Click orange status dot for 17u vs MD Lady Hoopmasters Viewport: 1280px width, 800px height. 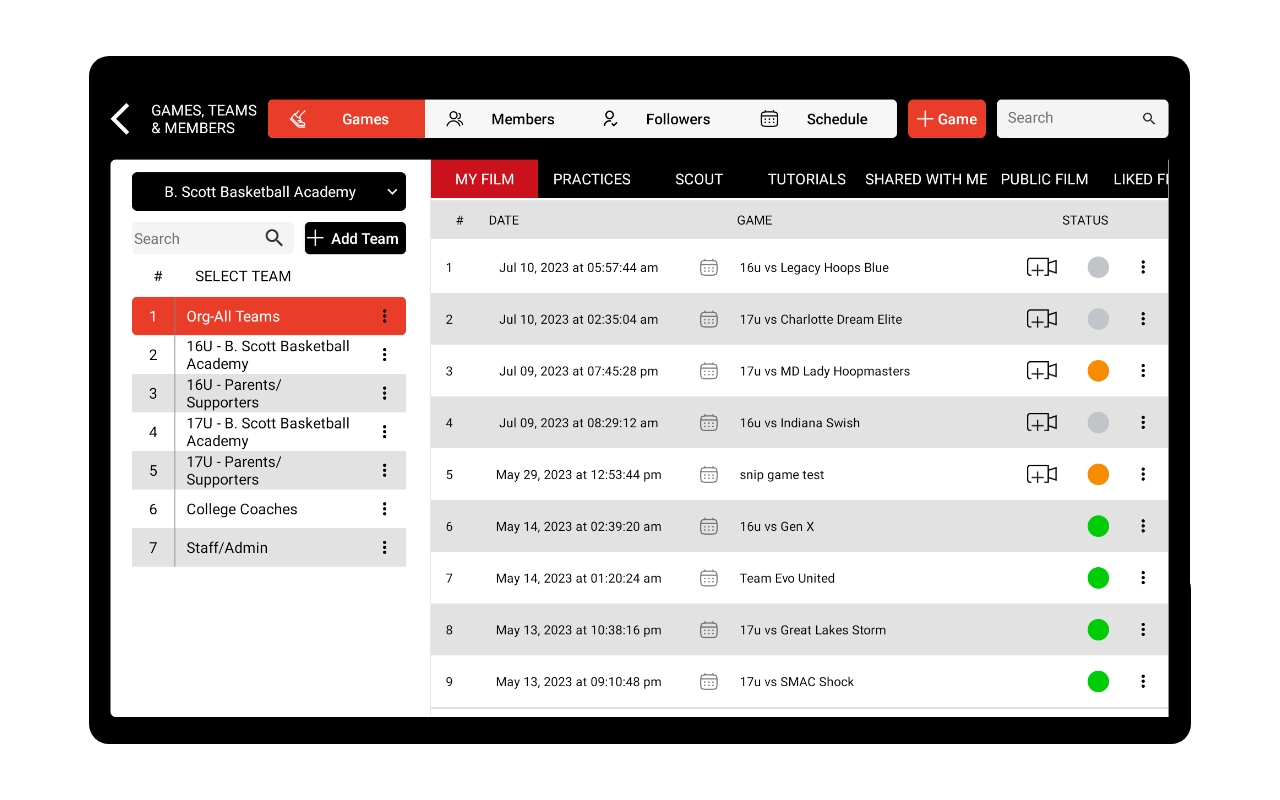tap(1098, 371)
